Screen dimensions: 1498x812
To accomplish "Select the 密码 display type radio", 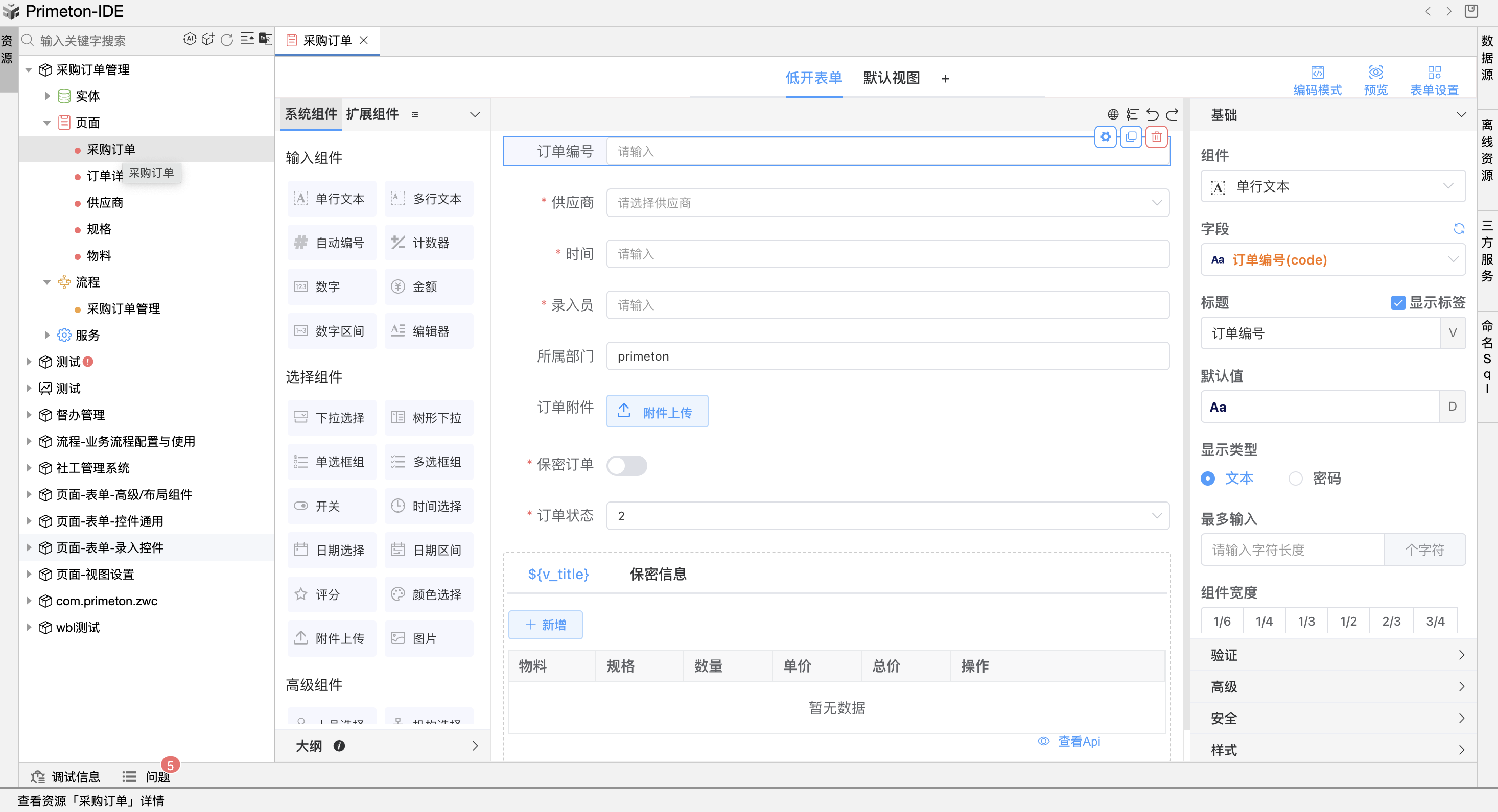I will coord(1295,479).
